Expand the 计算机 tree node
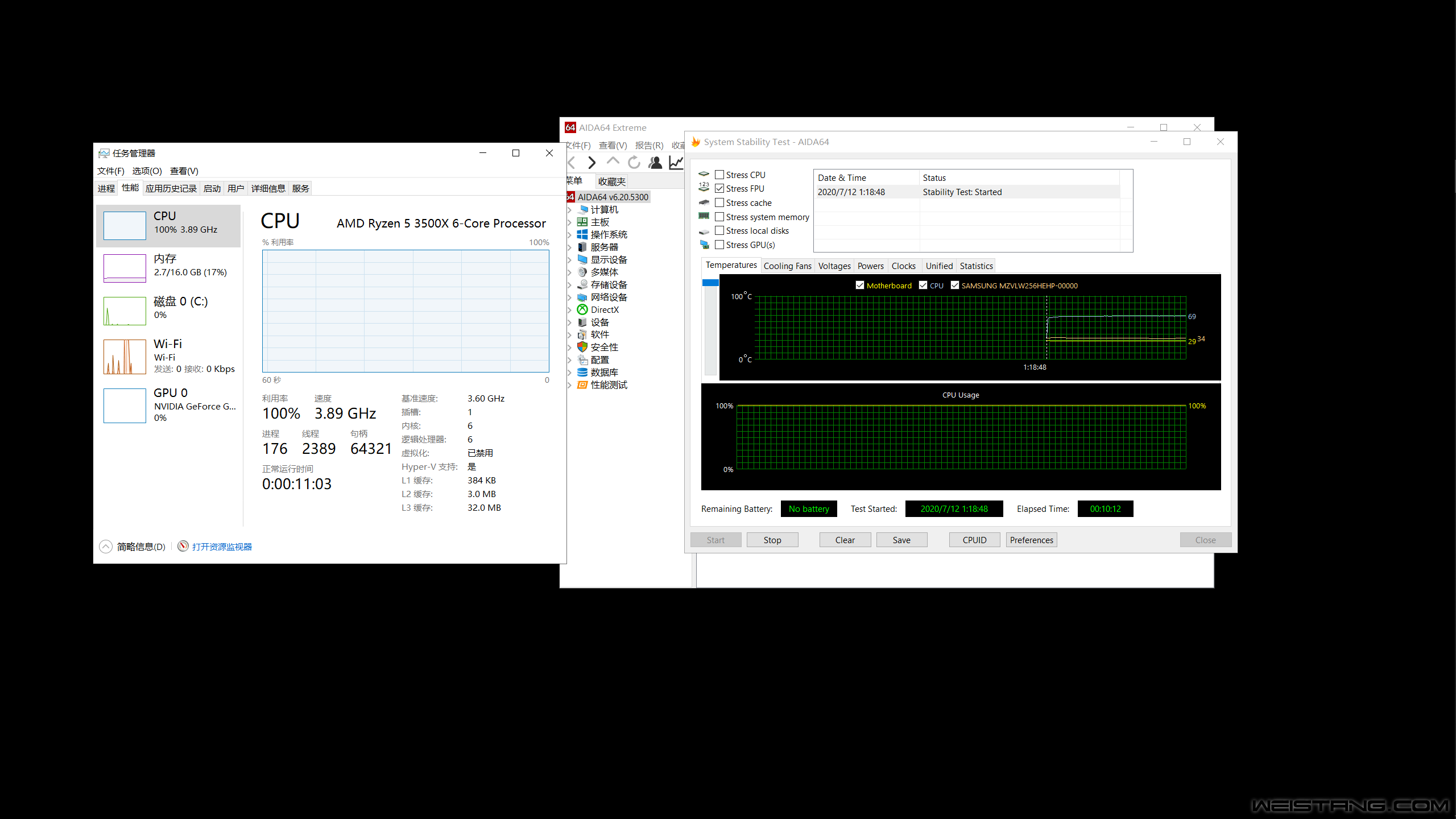1456x819 pixels. (569, 210)
